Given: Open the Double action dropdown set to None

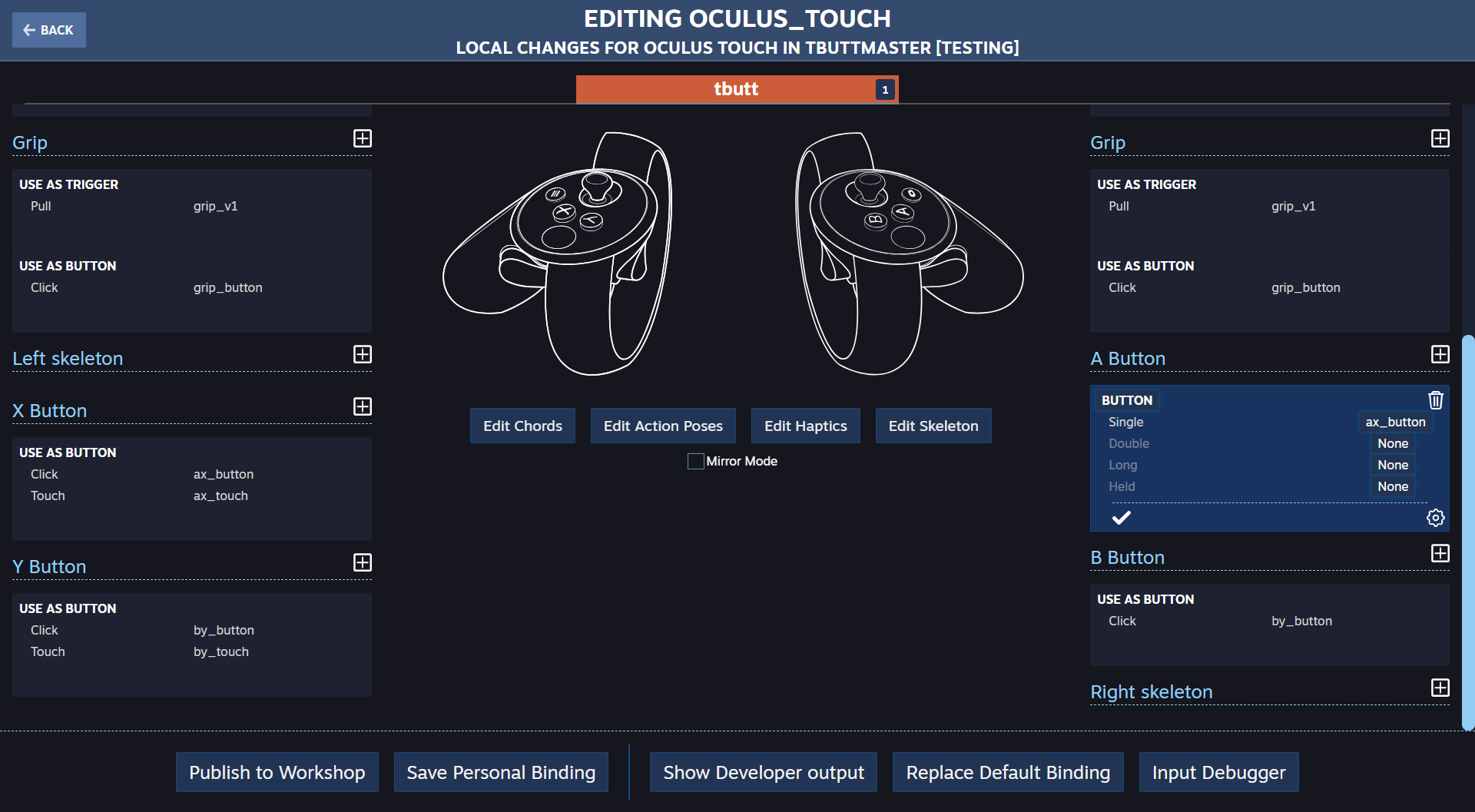Looking at the screenshot, I should tap(1392, 443).
